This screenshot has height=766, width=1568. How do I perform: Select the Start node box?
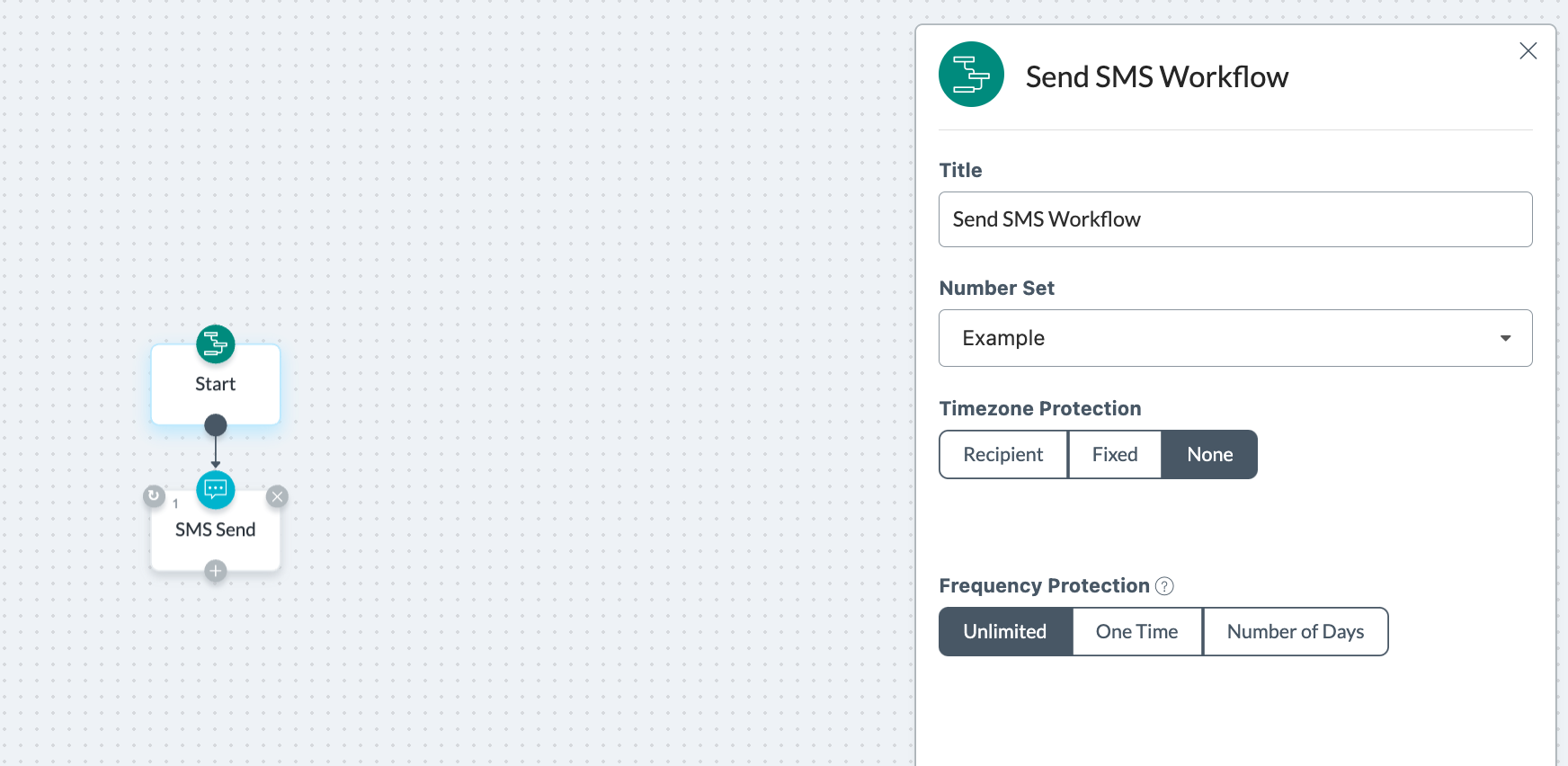click(216, 385)
